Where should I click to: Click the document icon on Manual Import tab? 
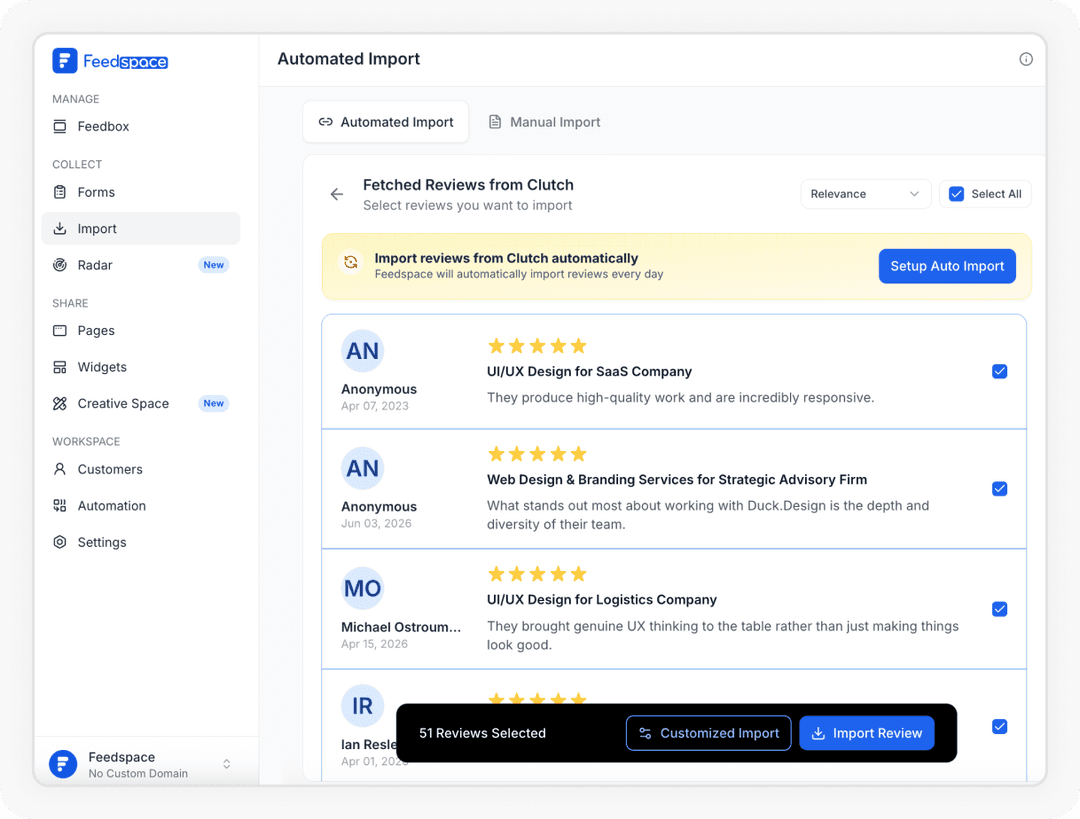495,122
